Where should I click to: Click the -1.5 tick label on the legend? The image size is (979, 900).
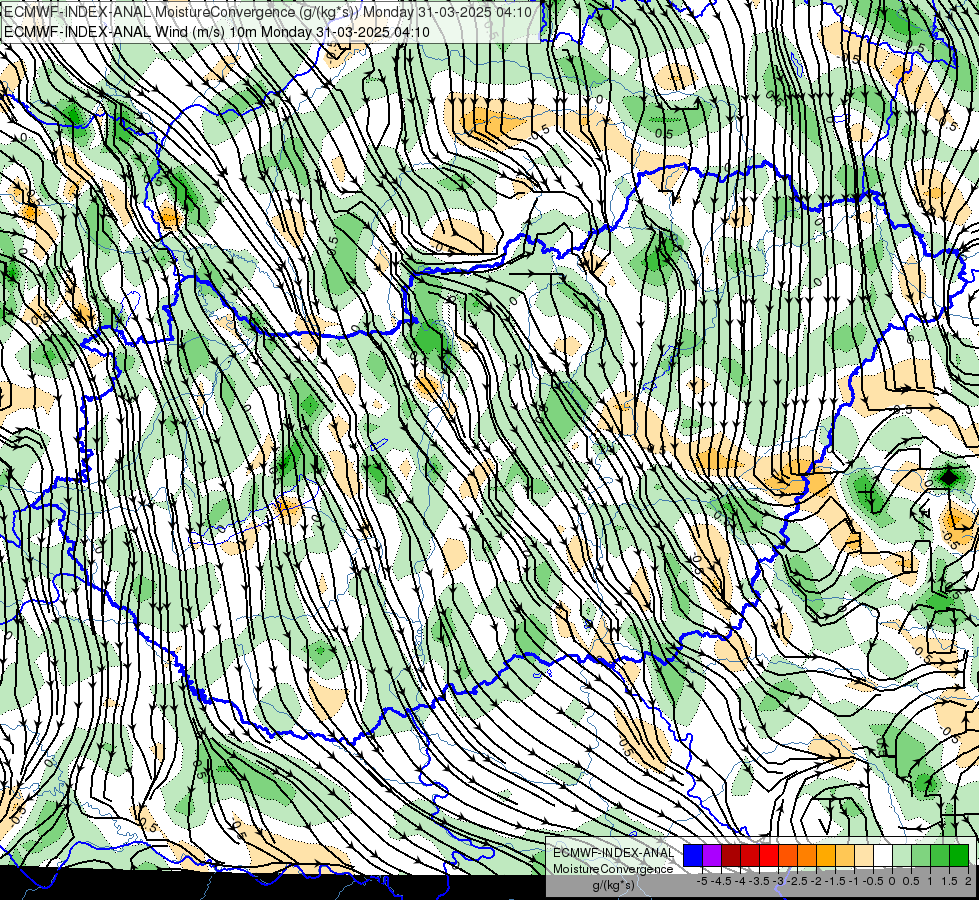tap(835, 881)
